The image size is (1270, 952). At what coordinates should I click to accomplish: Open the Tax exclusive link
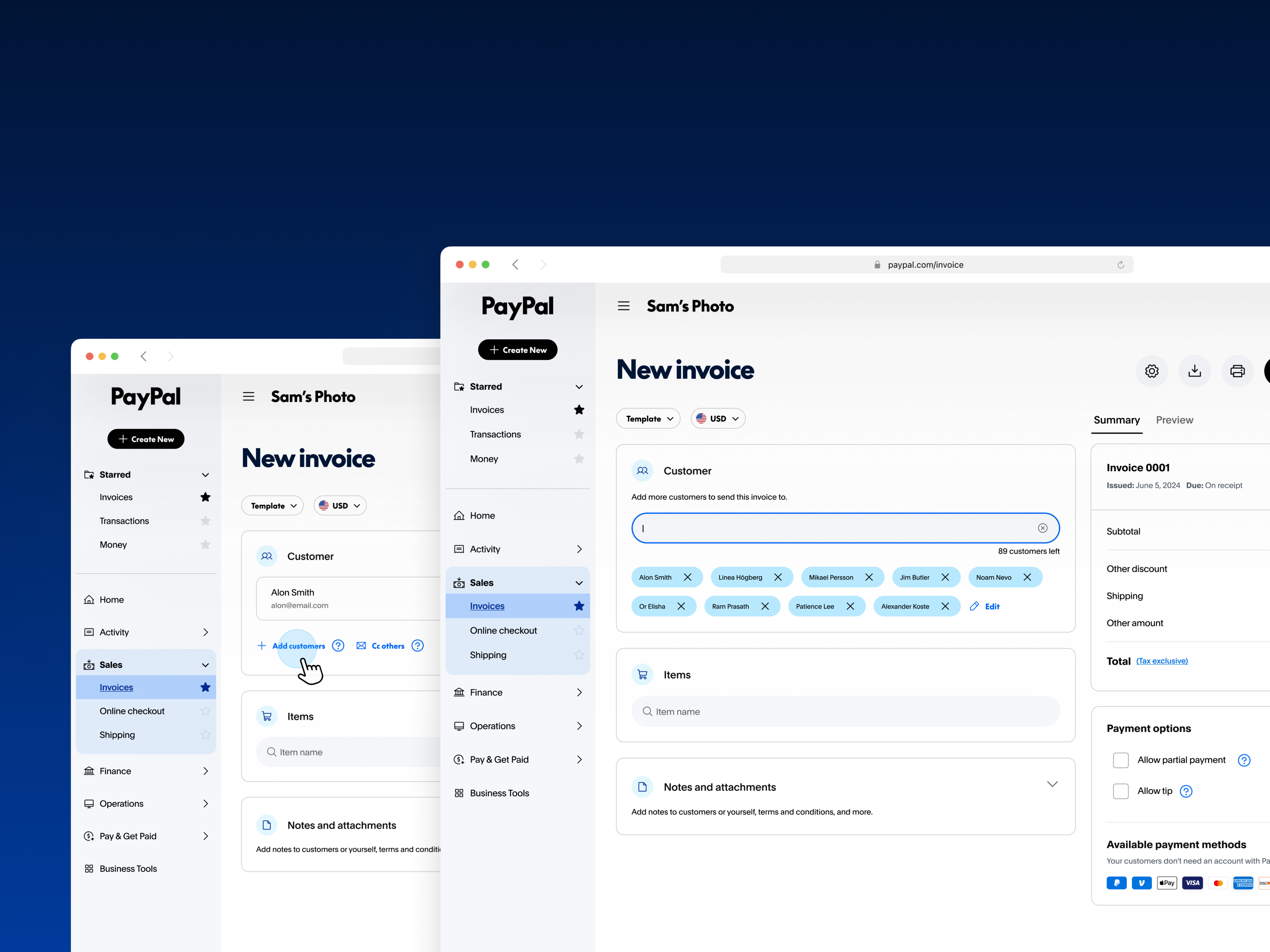1161,661
